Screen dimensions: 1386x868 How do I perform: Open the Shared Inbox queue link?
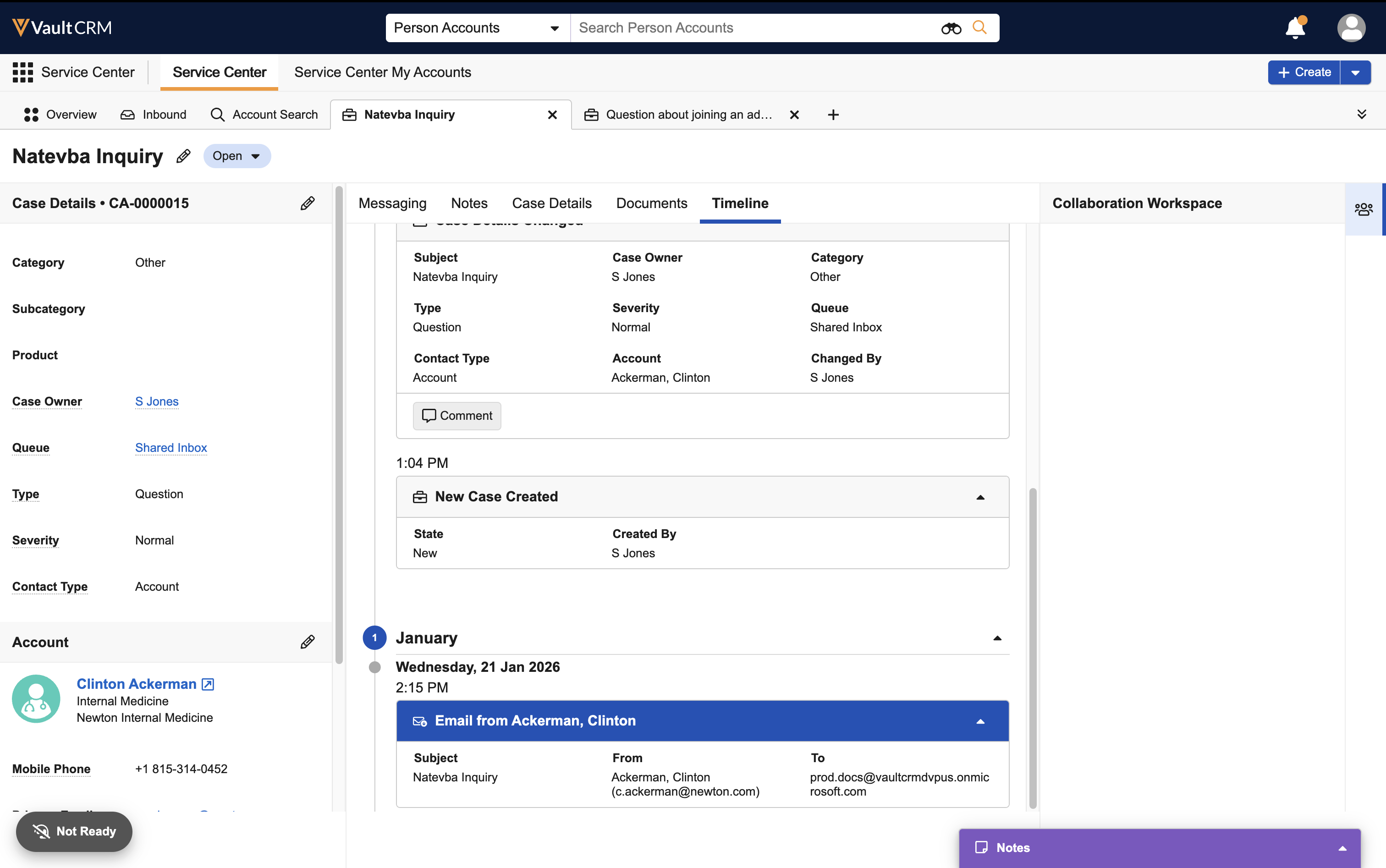tap(170, 448)
